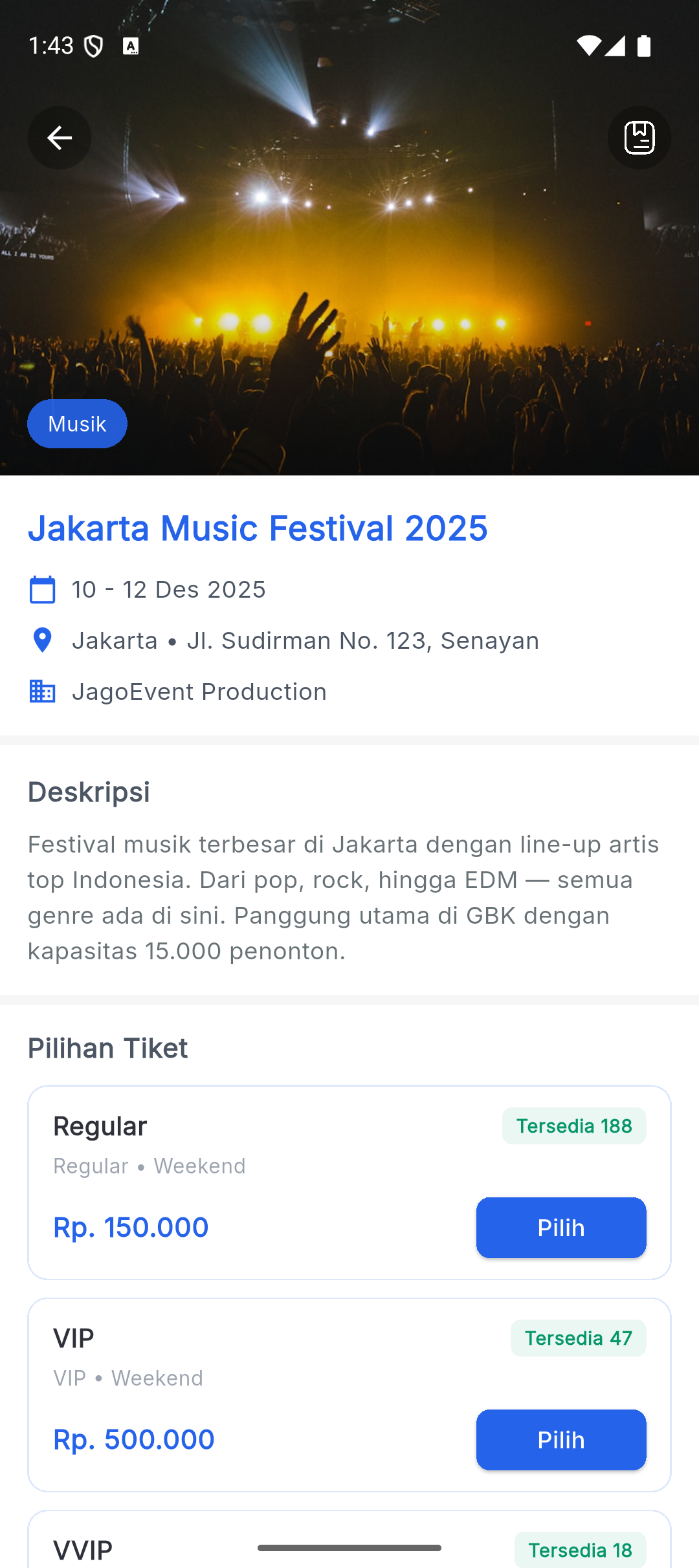The image size is (699, 1568).
Task: Tap the VVIP ticket name
Action: click(x=83, y=1550)
